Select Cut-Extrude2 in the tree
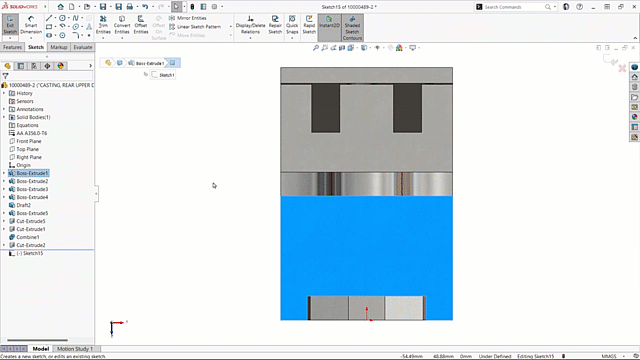 point(27,245)
